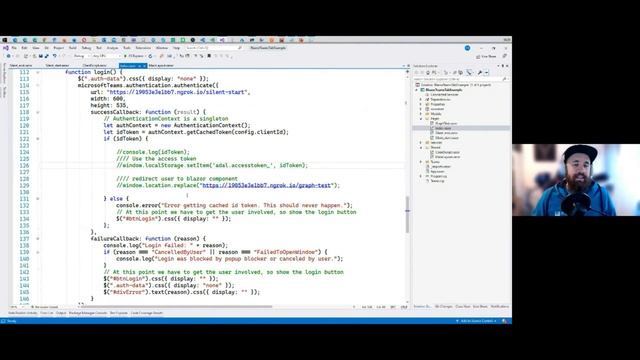Click the Solution Explorer Home icon
Viewport: 640px width, 360px height.
pos(428,73)
